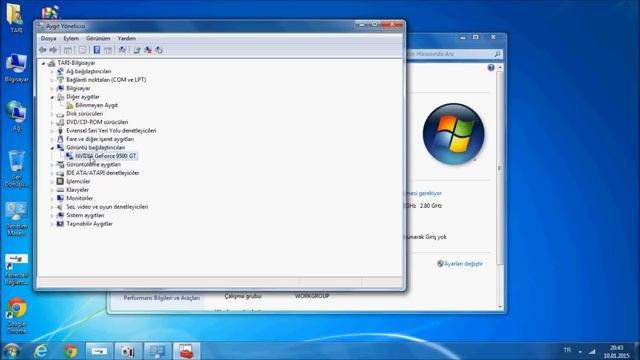
Task: Launch Internet Explorer from the taskbar
Action: [40, 351]
